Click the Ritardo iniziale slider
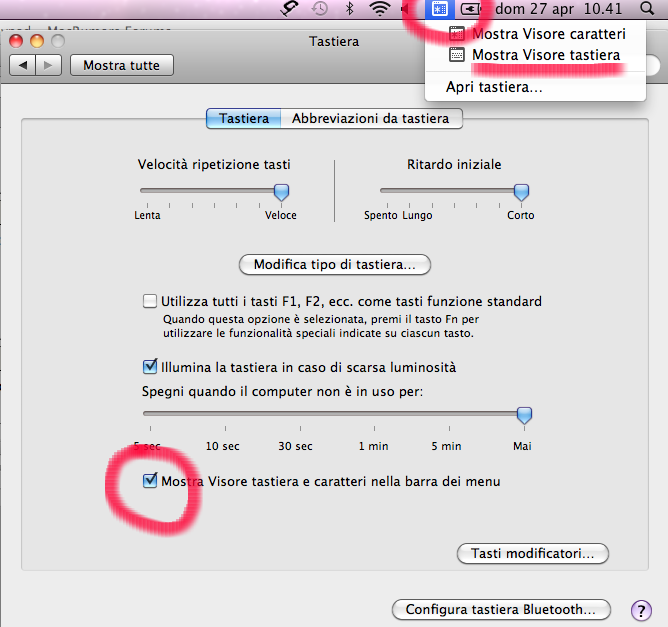Screen dimensions: 668x627 point(455,191)
